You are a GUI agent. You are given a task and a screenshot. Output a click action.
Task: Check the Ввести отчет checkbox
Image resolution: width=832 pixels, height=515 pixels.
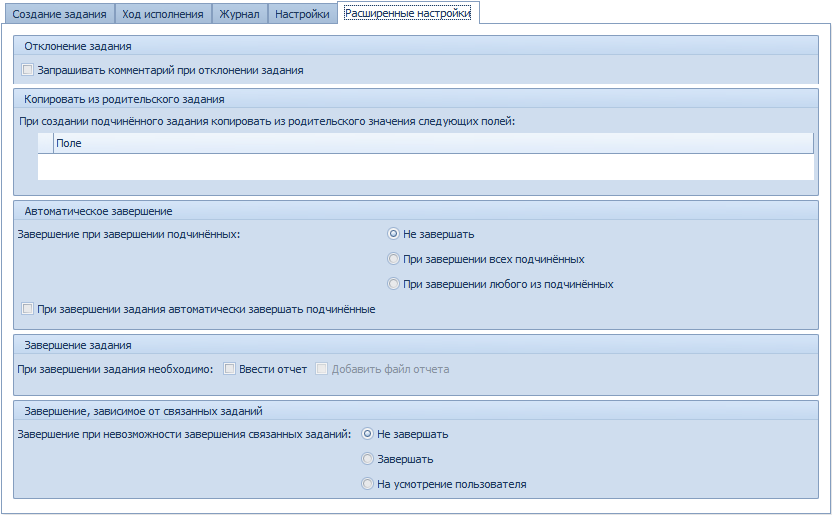click(x=230, y=369)
